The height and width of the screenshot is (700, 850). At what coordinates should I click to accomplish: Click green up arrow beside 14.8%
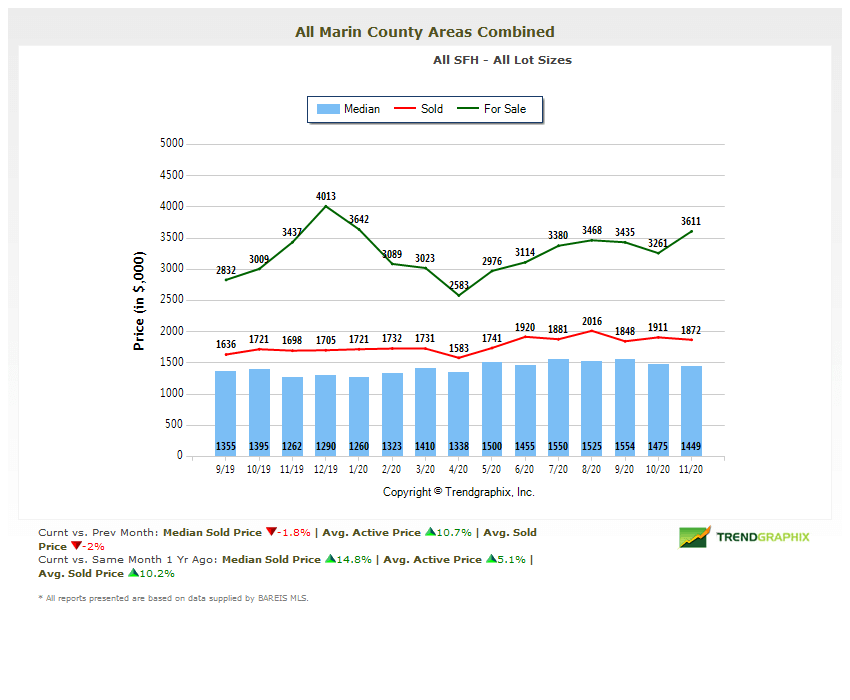pos(329,560)
